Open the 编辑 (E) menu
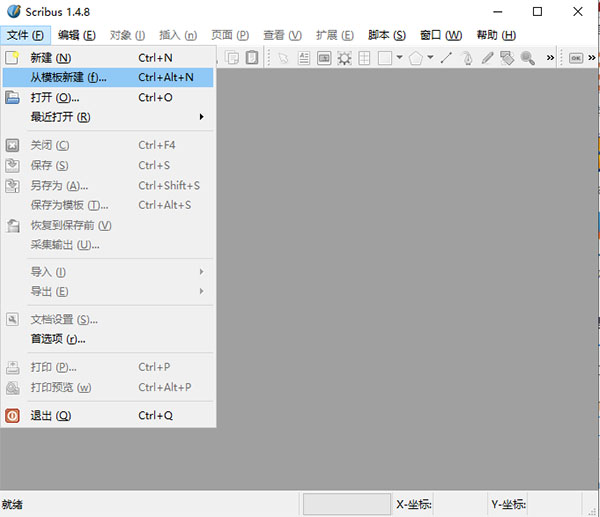600x517 pixels. 77,35
